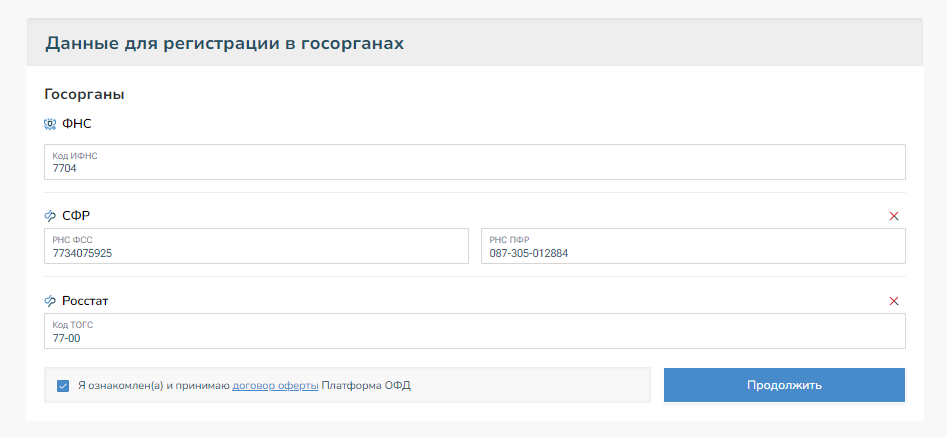Click the header Данные для регистрации в госорганах
Image resolution: width=947 pixels, height=437 pixels.
point(224,43)
